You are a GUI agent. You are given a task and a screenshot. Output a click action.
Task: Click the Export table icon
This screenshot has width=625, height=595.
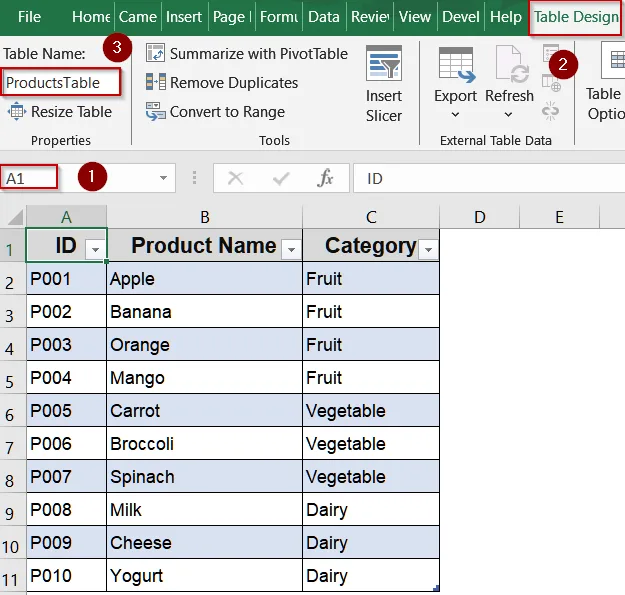tap(456, 65)
